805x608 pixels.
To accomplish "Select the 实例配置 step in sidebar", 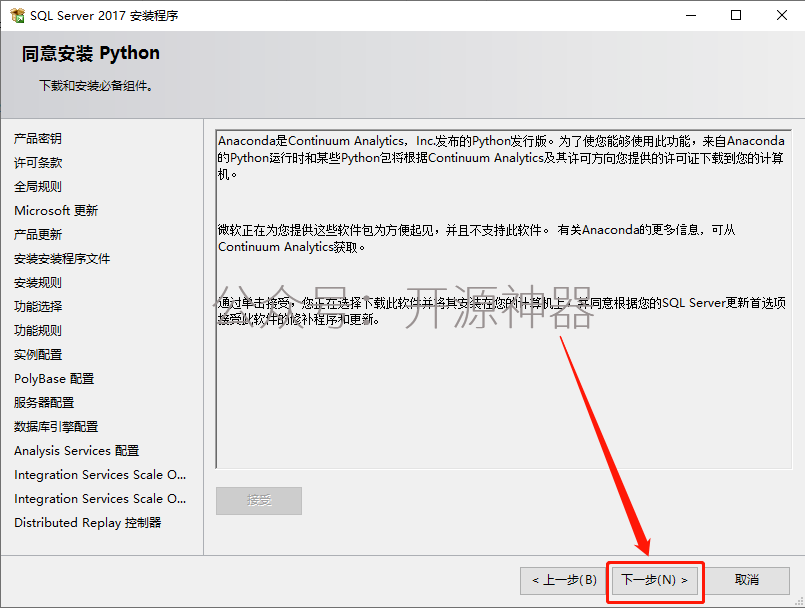I will pos(38,355).
